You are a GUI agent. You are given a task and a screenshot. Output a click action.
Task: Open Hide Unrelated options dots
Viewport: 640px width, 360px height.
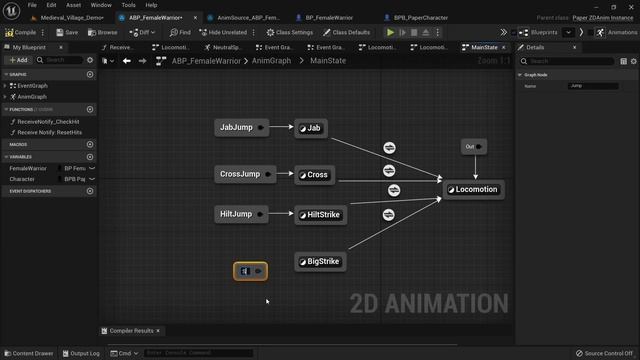click(253, 32)
